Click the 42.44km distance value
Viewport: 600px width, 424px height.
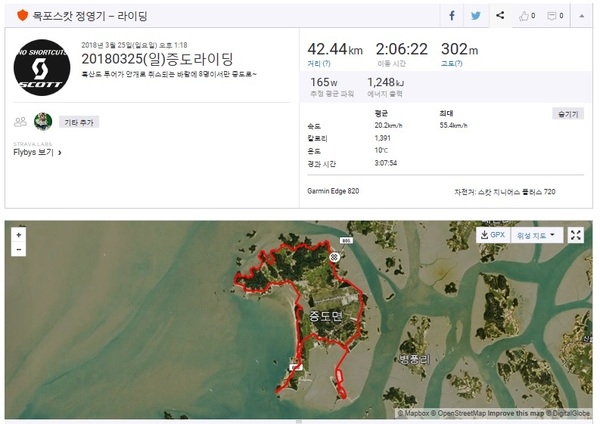coord(335,49)
